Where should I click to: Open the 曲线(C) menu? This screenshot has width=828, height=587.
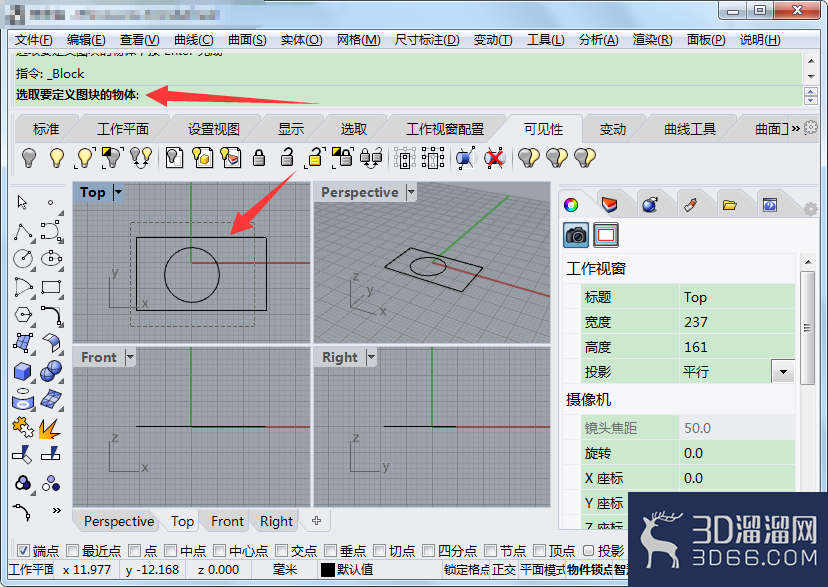click(194, 40)
